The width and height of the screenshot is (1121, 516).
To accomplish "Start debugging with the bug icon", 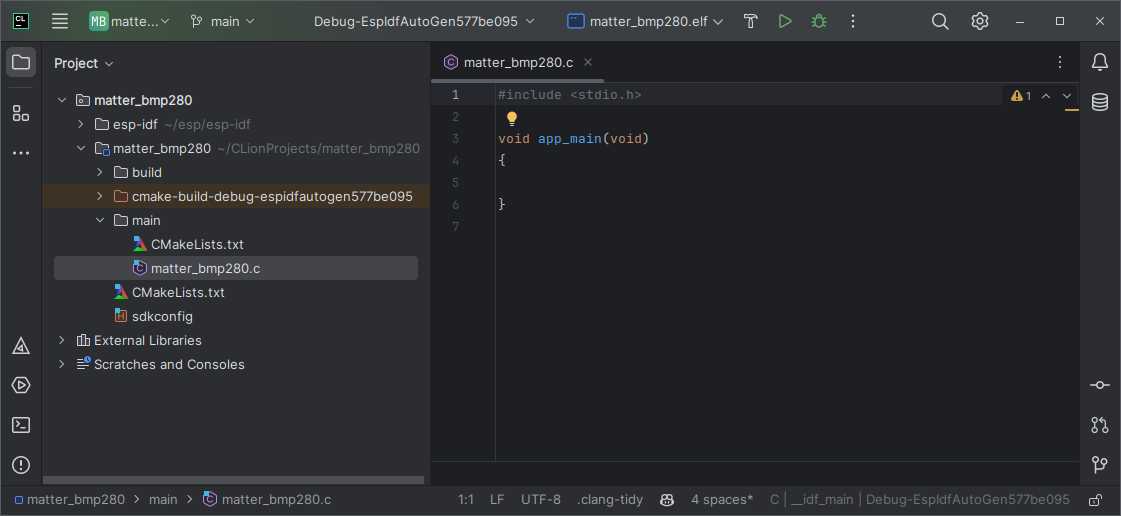I will coord(819,21).
